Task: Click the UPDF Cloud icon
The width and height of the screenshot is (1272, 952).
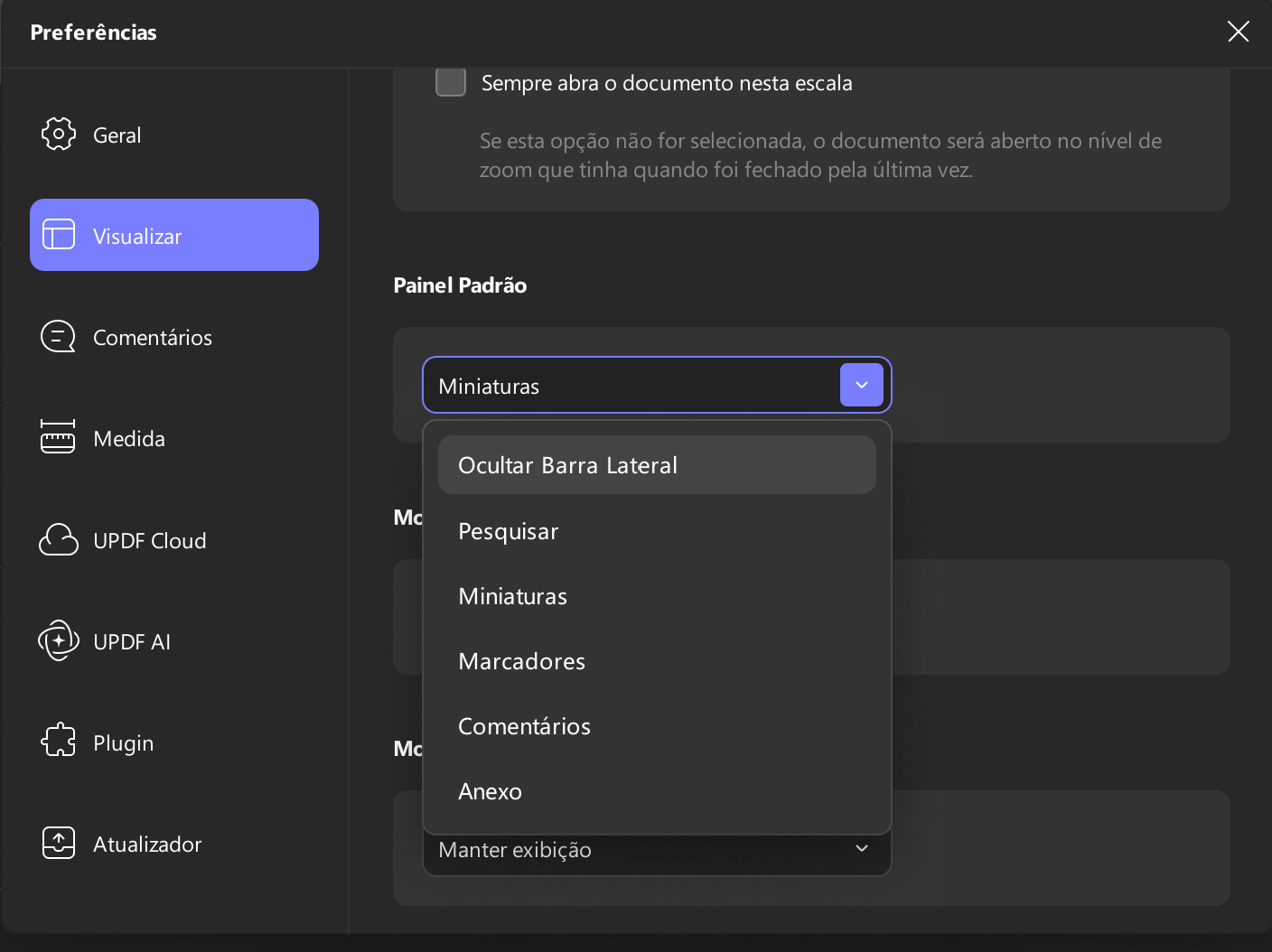Action: (59, 539)
